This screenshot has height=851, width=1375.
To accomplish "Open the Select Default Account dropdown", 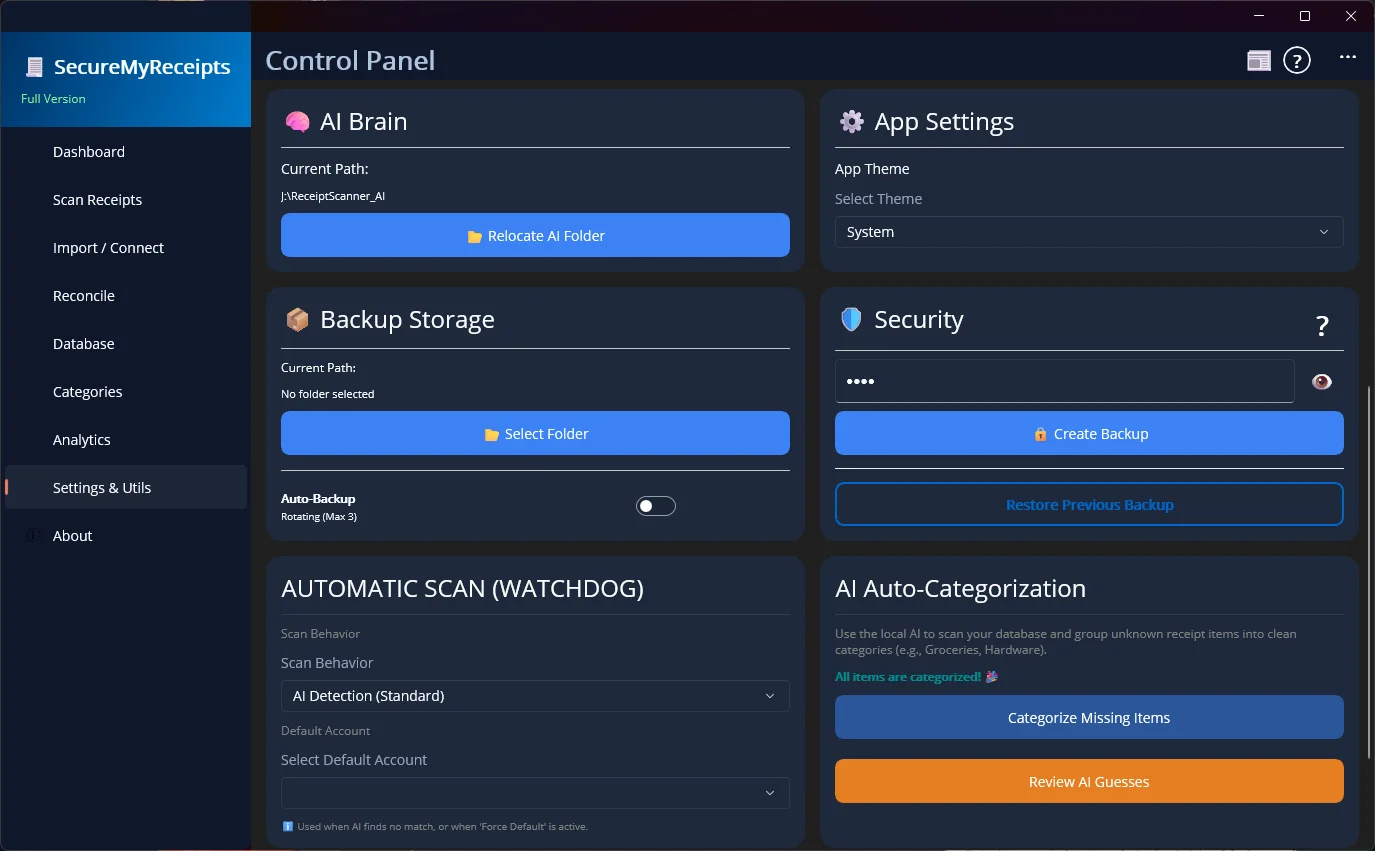I will [535, 793].
